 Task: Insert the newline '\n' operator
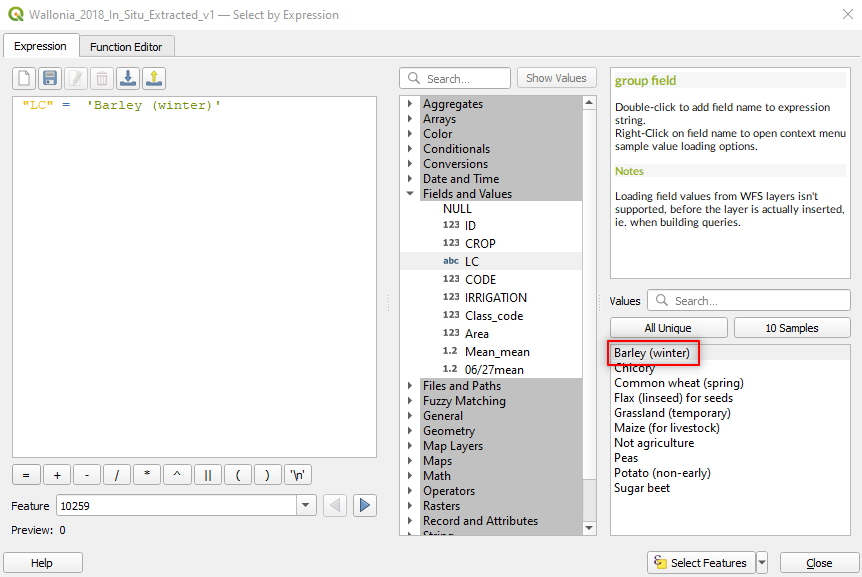point(297,475)
